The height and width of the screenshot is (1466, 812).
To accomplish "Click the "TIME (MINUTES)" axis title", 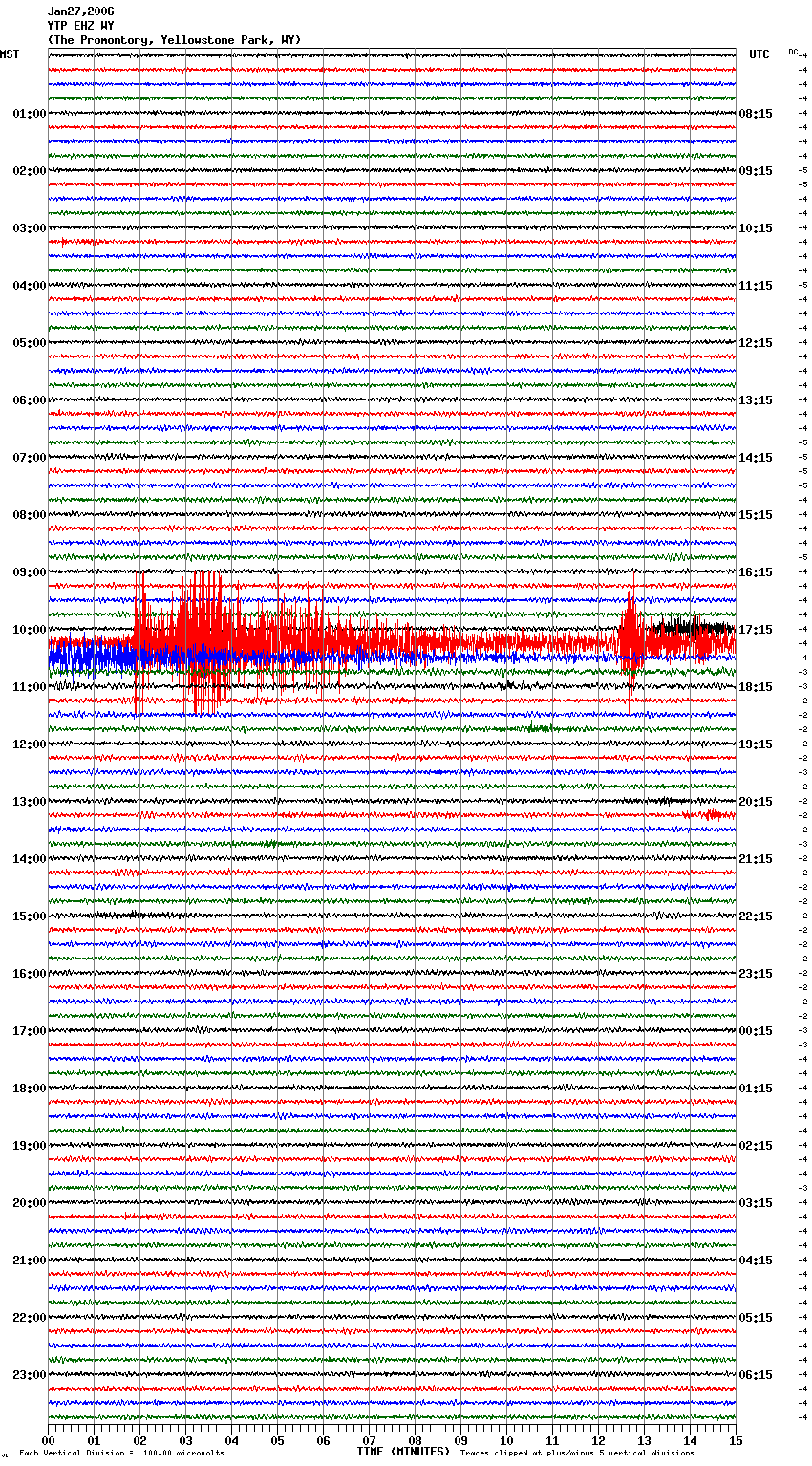I will click(x=403, y=1452).
